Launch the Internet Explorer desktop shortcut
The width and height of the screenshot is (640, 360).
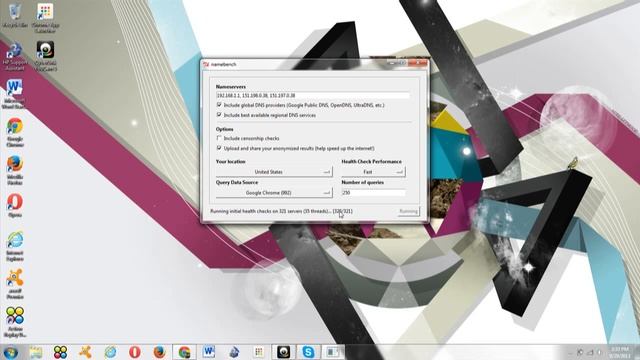[15, 246]
